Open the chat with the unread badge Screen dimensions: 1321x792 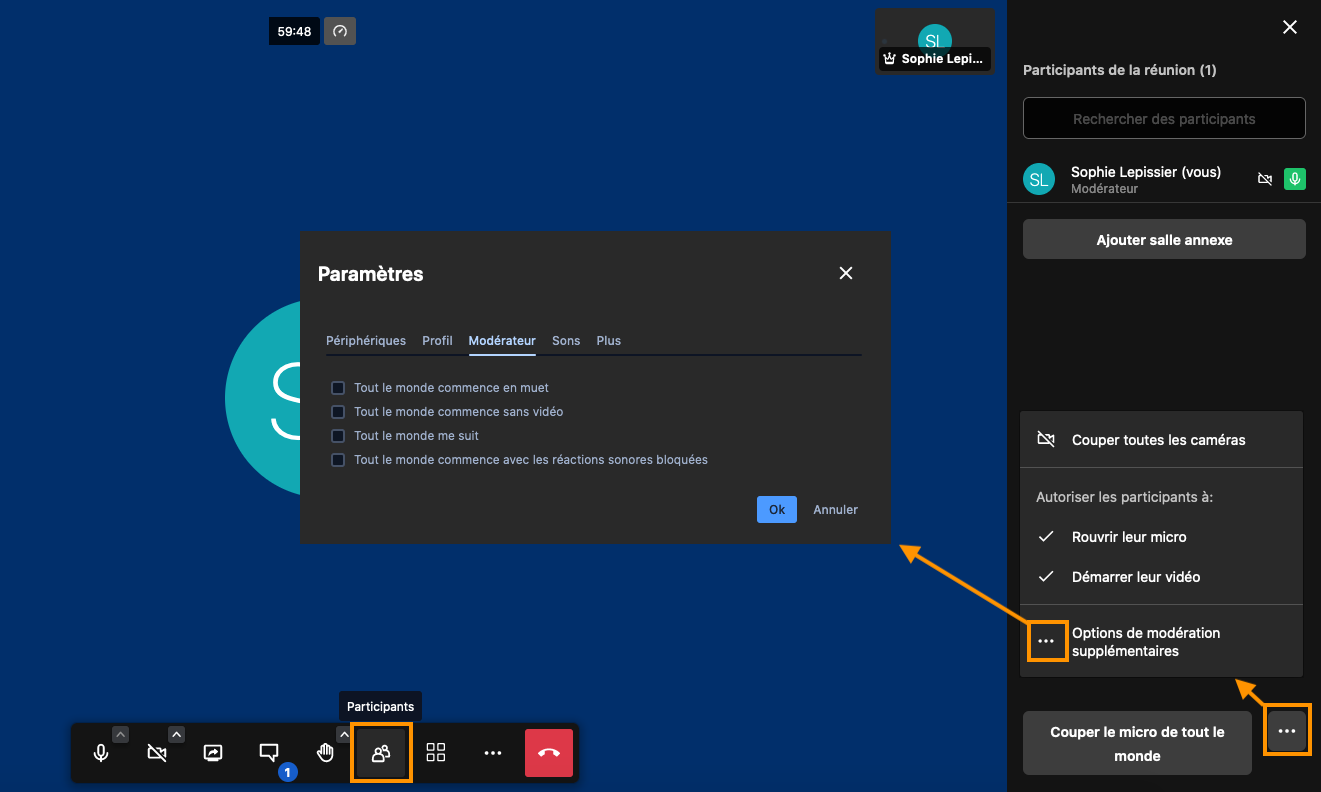pyautogui.click(x=269, y=753)
